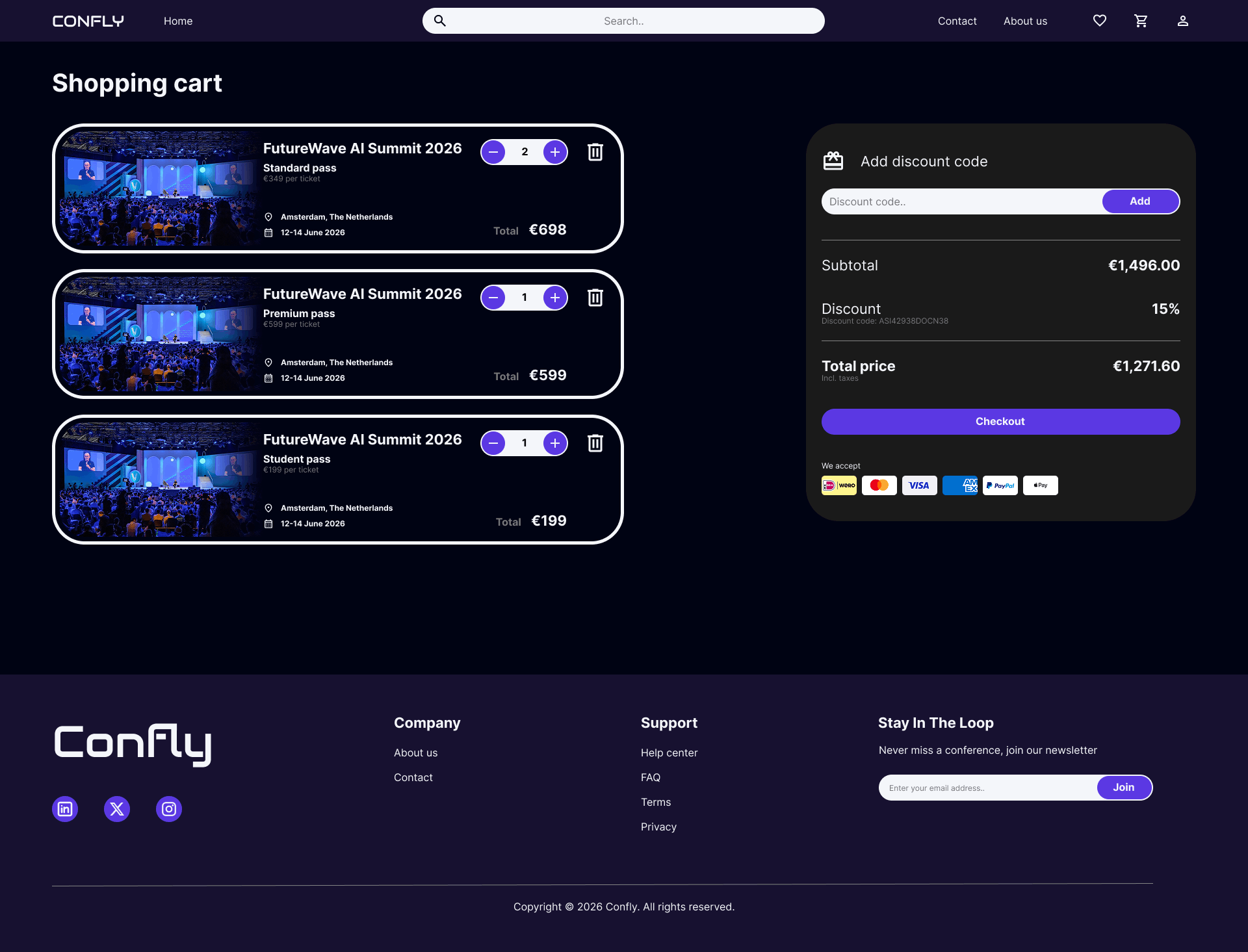
Task: Subscribe with the Join button
Action: point(1124,788)
